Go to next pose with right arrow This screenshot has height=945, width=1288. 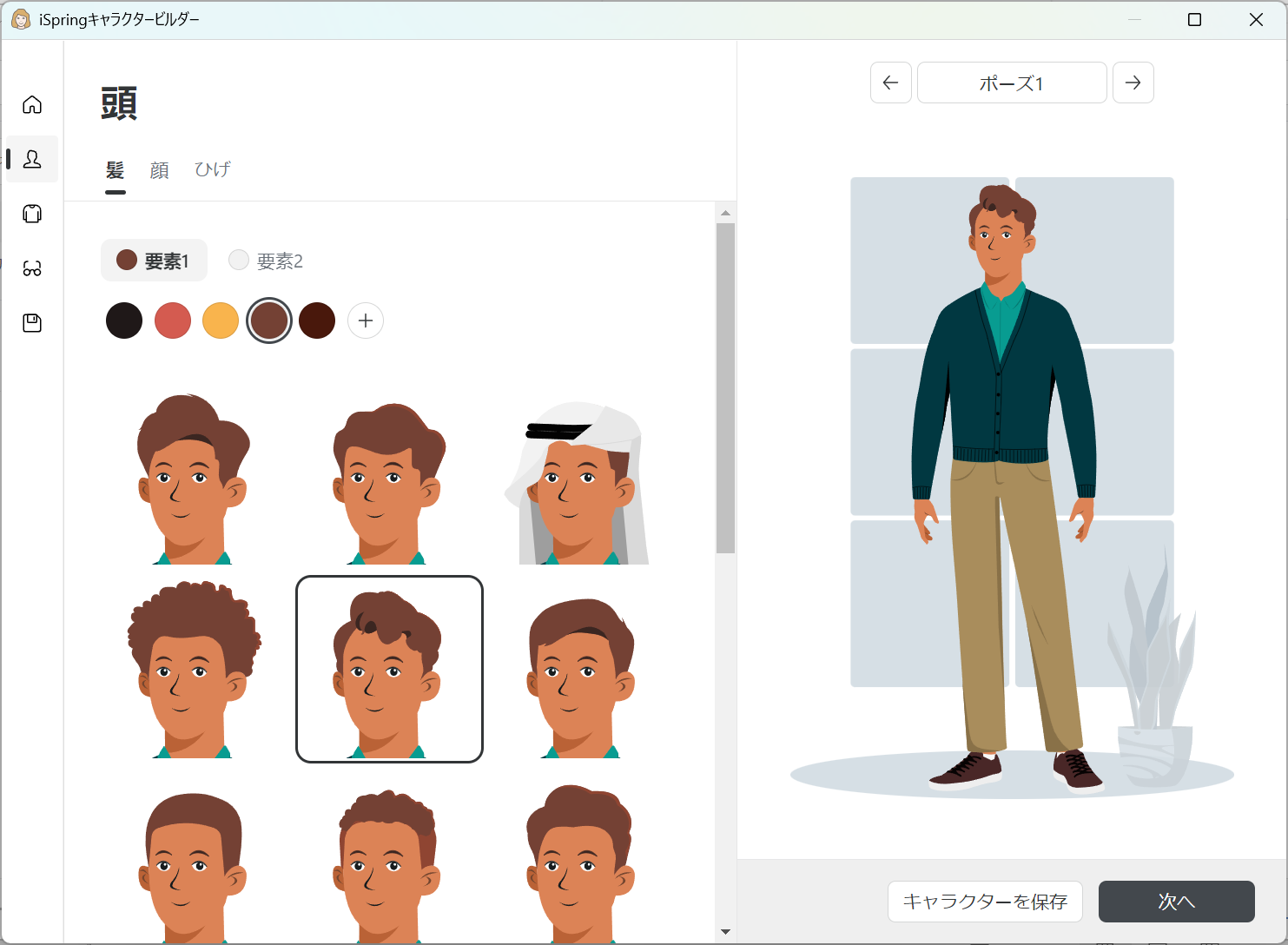[1133, 83]
